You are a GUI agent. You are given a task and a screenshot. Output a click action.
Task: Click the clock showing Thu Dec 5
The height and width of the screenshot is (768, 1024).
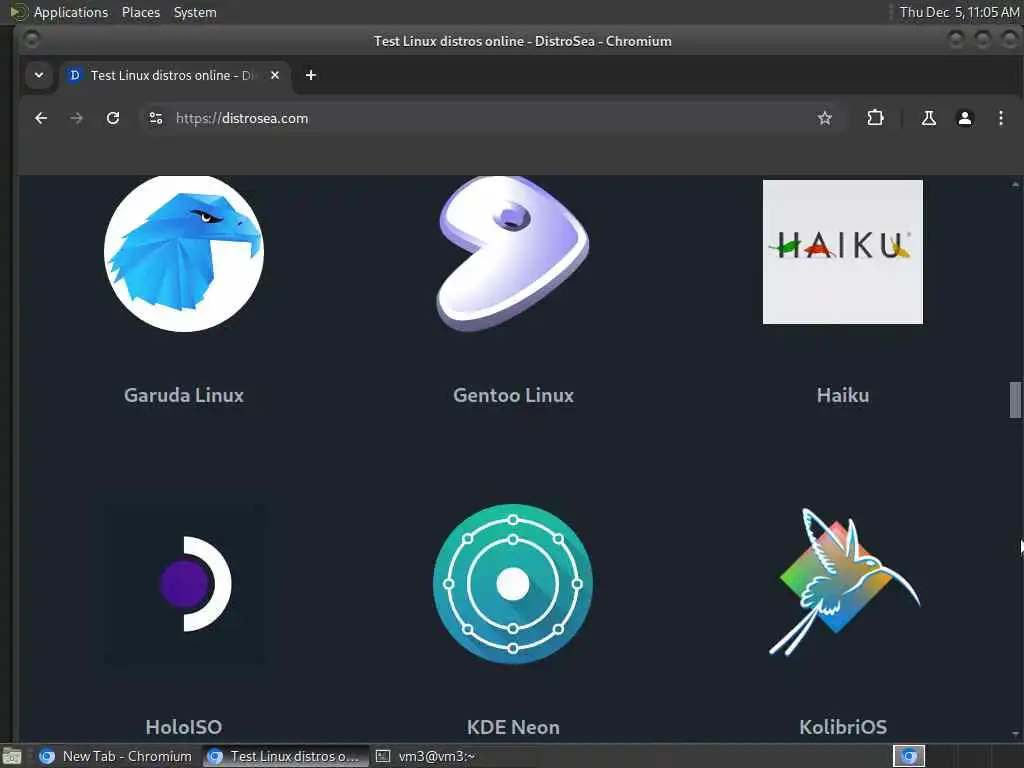point(959,12)
